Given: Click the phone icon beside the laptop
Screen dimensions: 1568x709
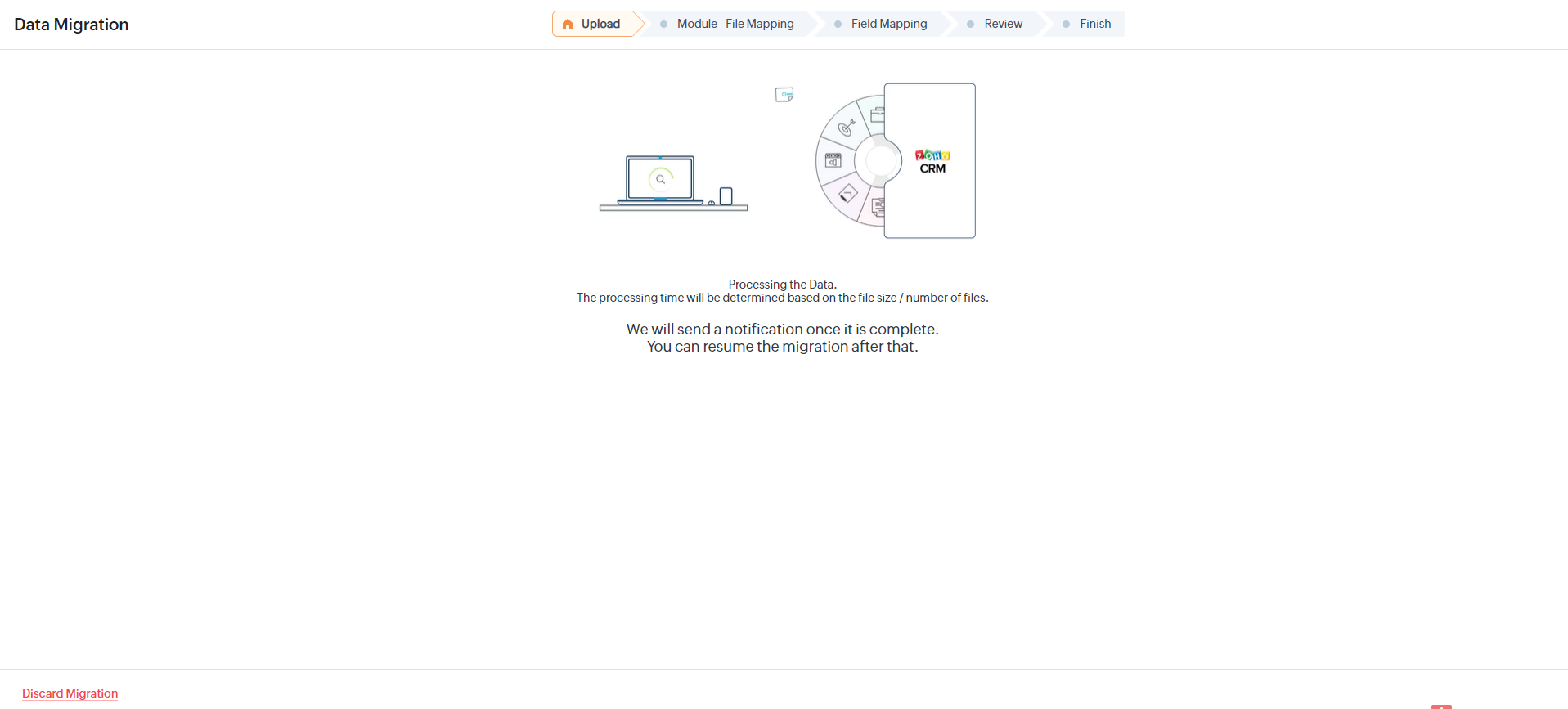Looking at the screenshot, I should point(726,196).
